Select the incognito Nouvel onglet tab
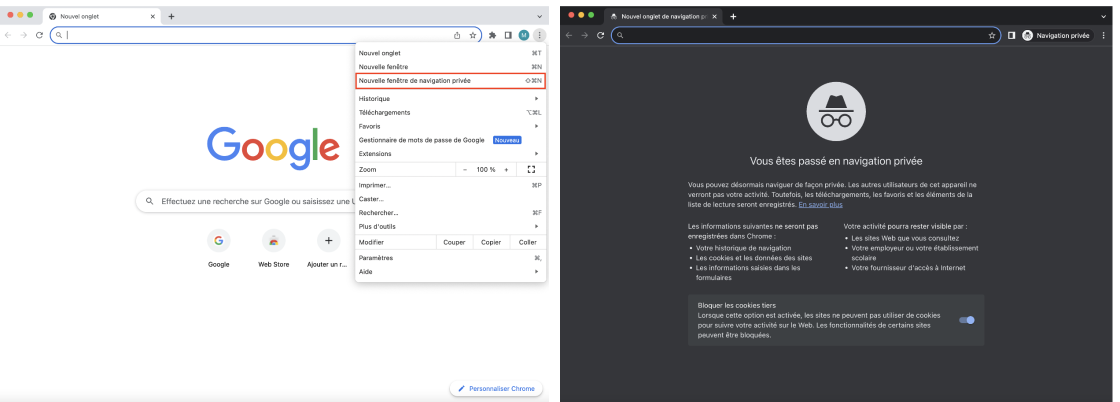The height and width of the screenshot is (402, 1120). [664, 16]
